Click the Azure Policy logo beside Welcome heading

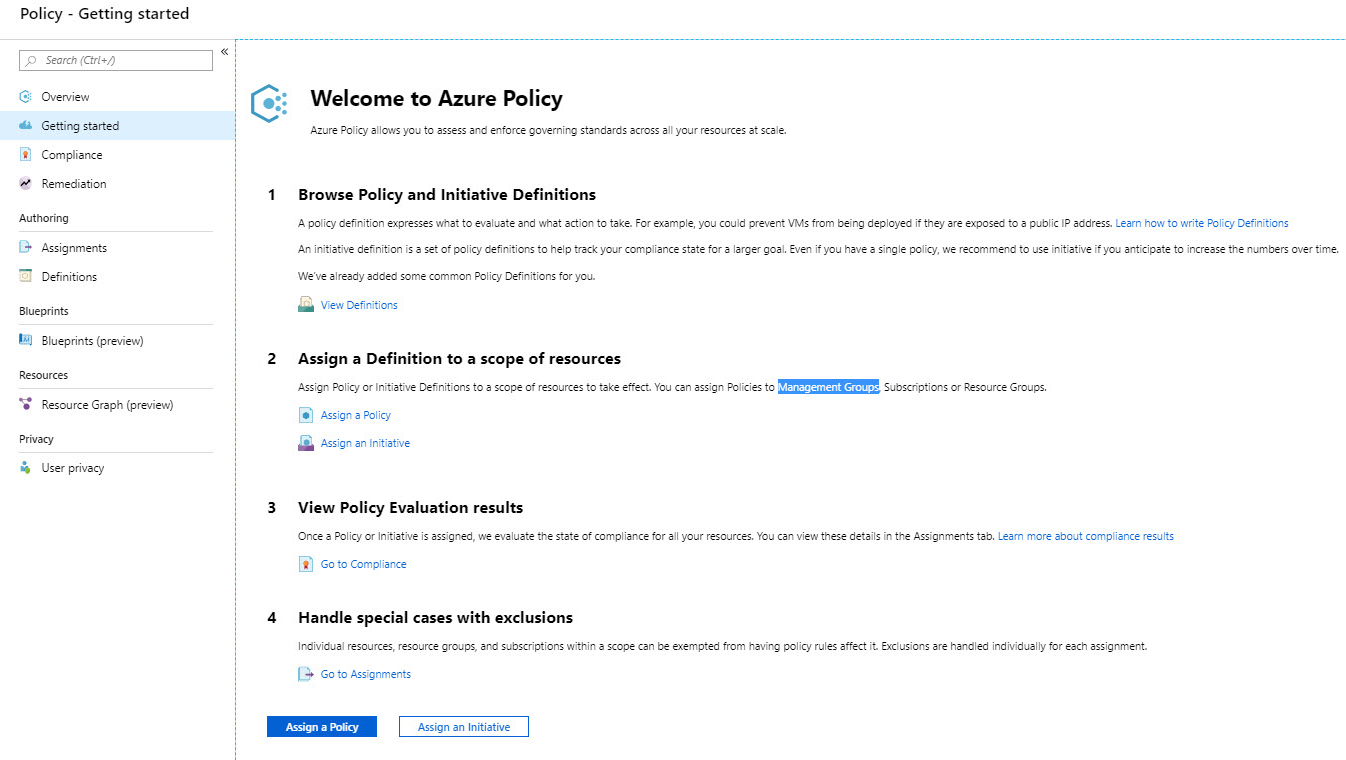tap(269, 103)
